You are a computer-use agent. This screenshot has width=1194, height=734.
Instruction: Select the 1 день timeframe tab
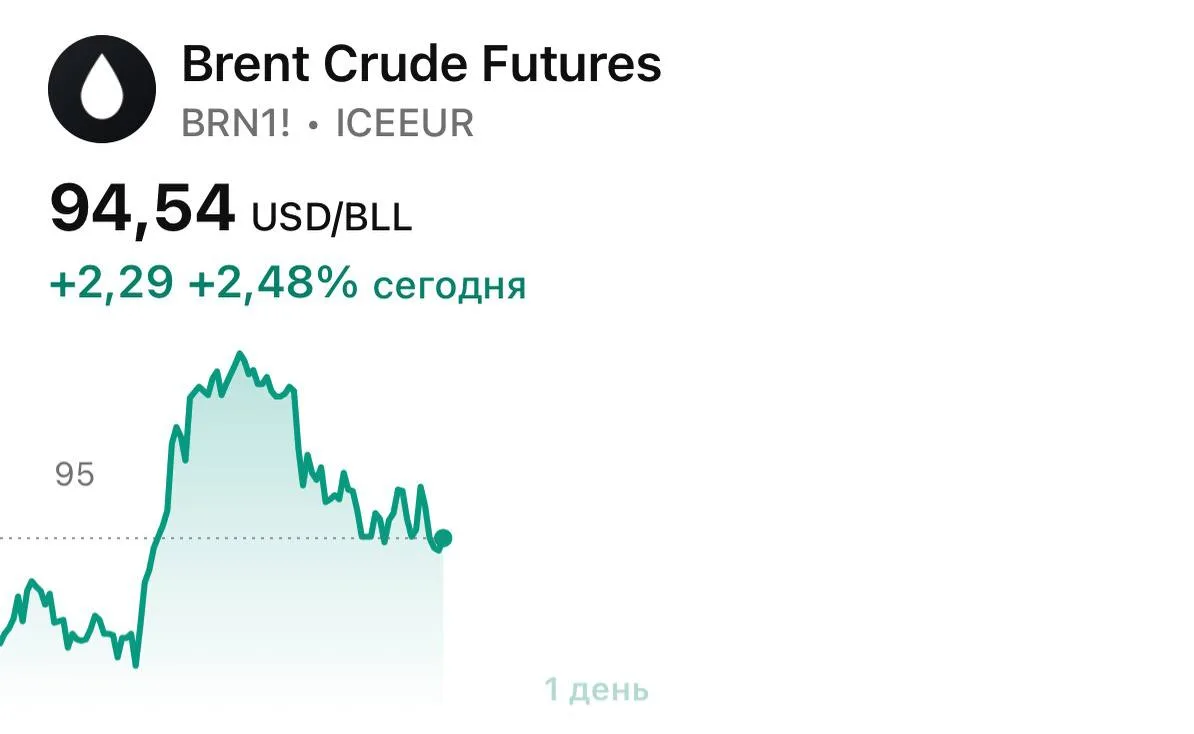tap(596, 690)
